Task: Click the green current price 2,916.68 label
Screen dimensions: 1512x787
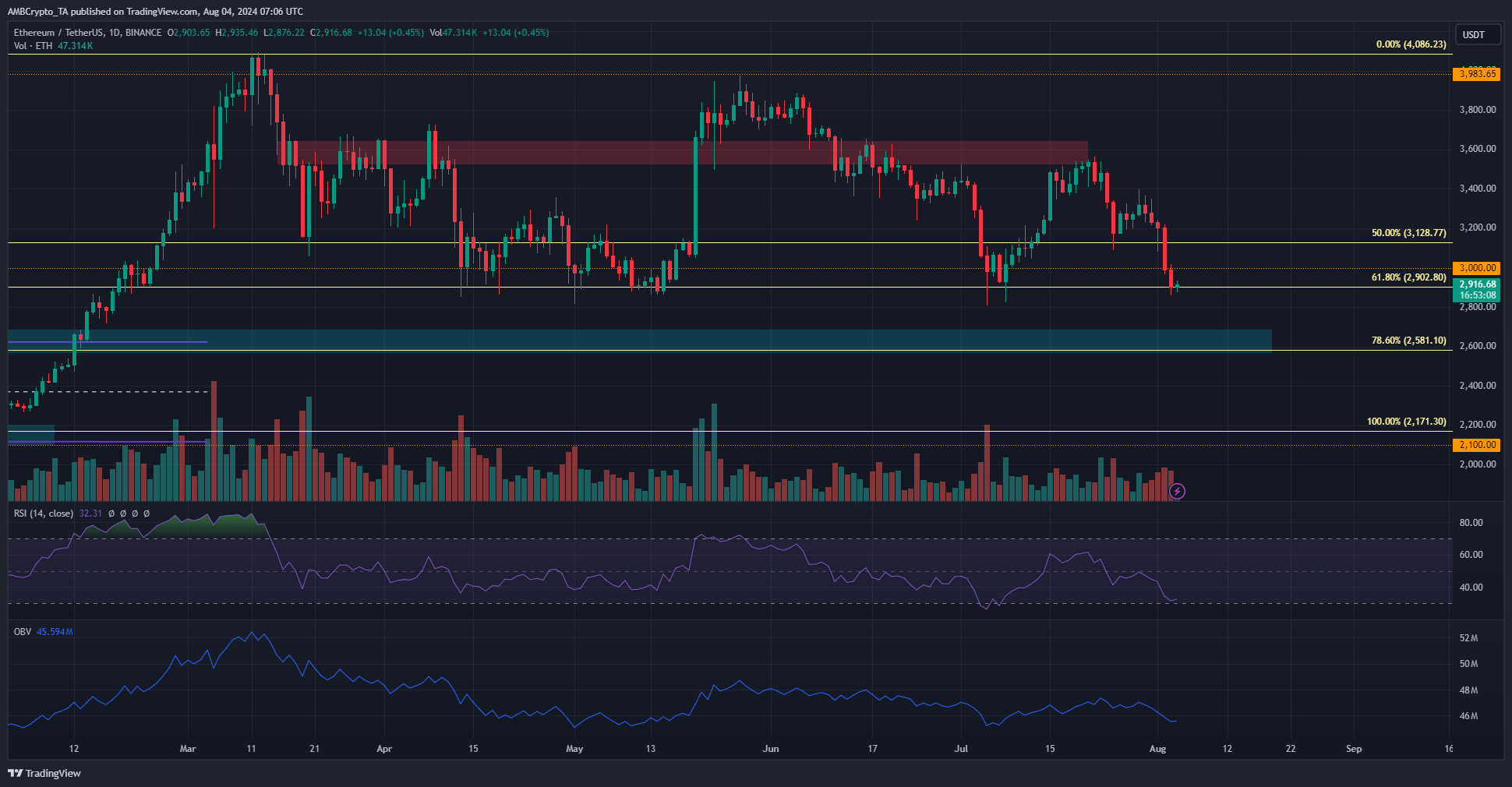Action: pyautogui.click(x=1477, y=290)
